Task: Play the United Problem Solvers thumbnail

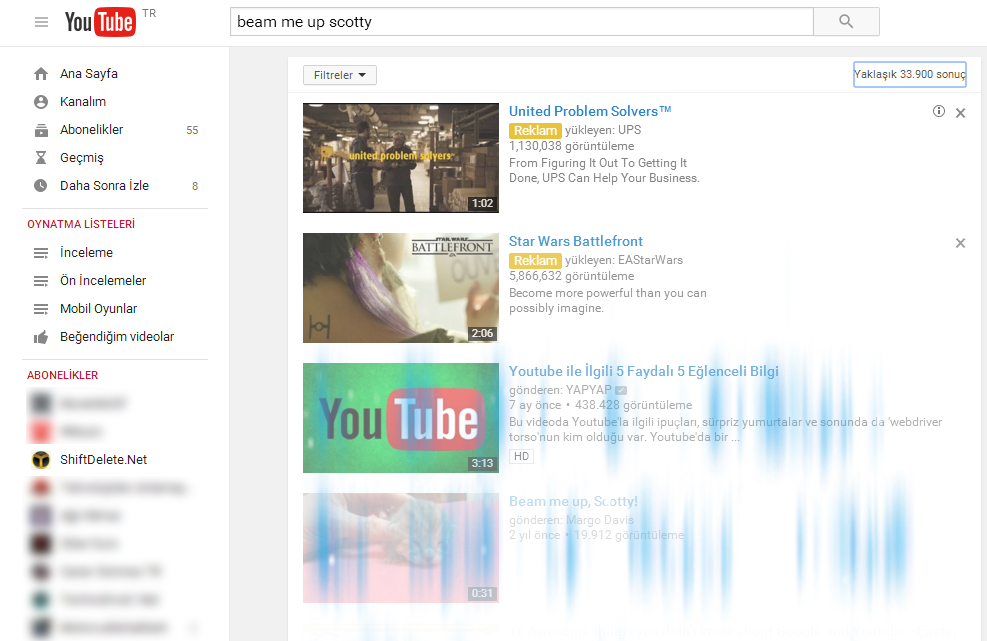Action: [400, 158]
